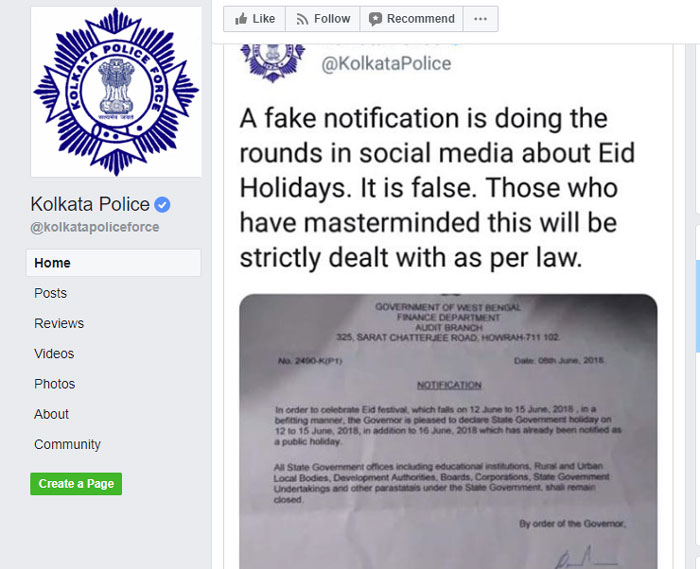Viewport: 700px width, 569px height.
Task: Open the fake notification document image
Action: (x=448, y=431)
